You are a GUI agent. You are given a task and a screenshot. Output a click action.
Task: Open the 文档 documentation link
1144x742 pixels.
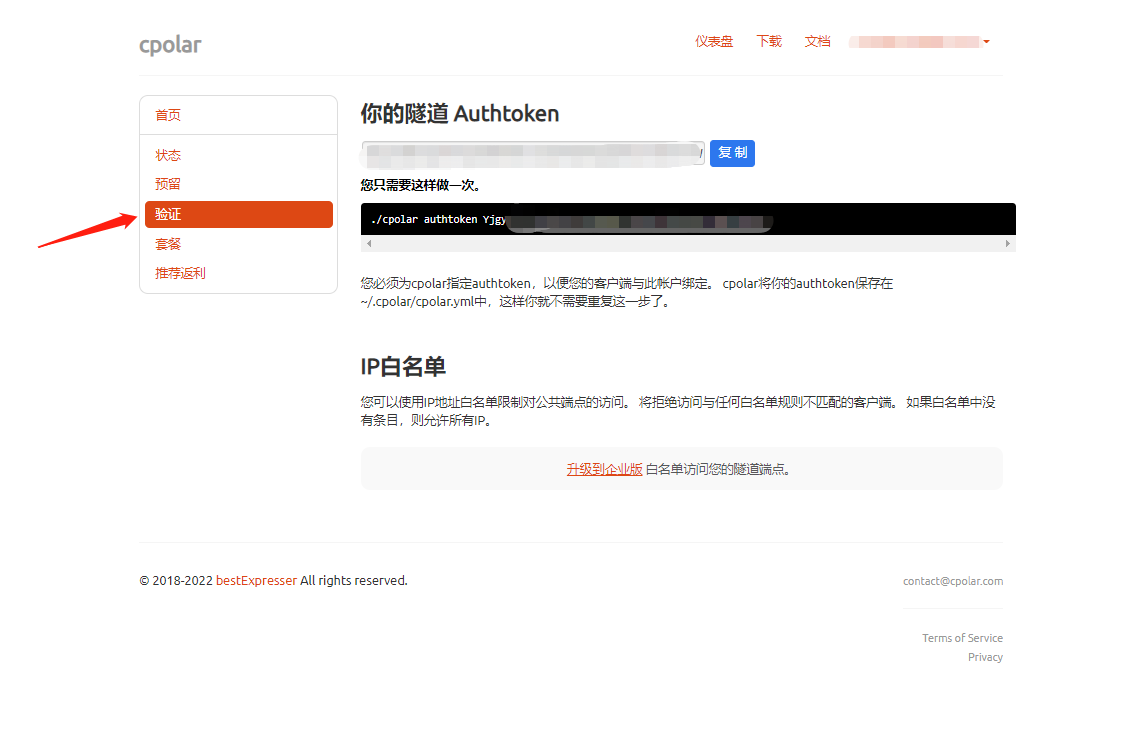817,42
